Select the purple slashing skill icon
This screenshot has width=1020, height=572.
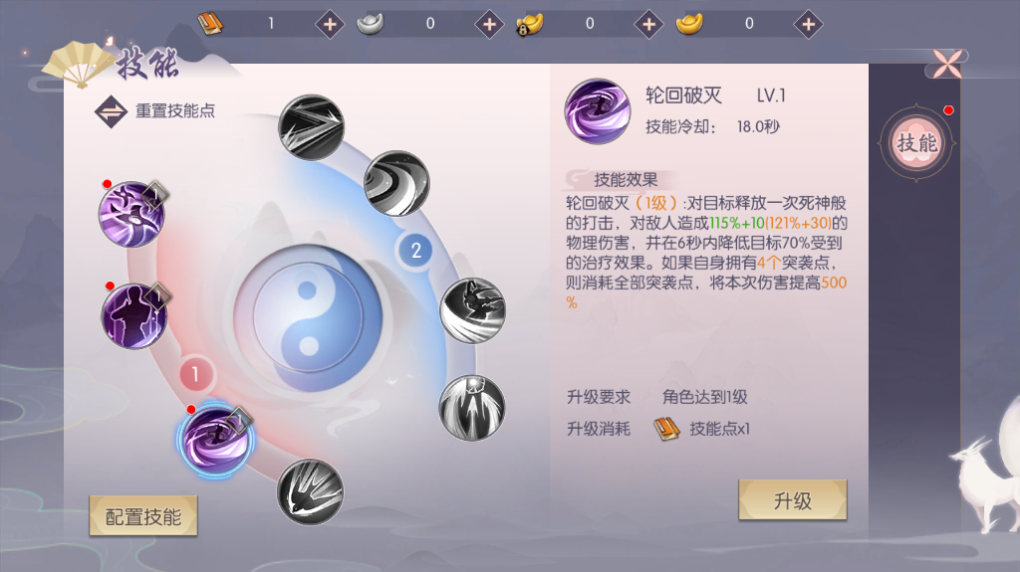click(x=131, y=214)
